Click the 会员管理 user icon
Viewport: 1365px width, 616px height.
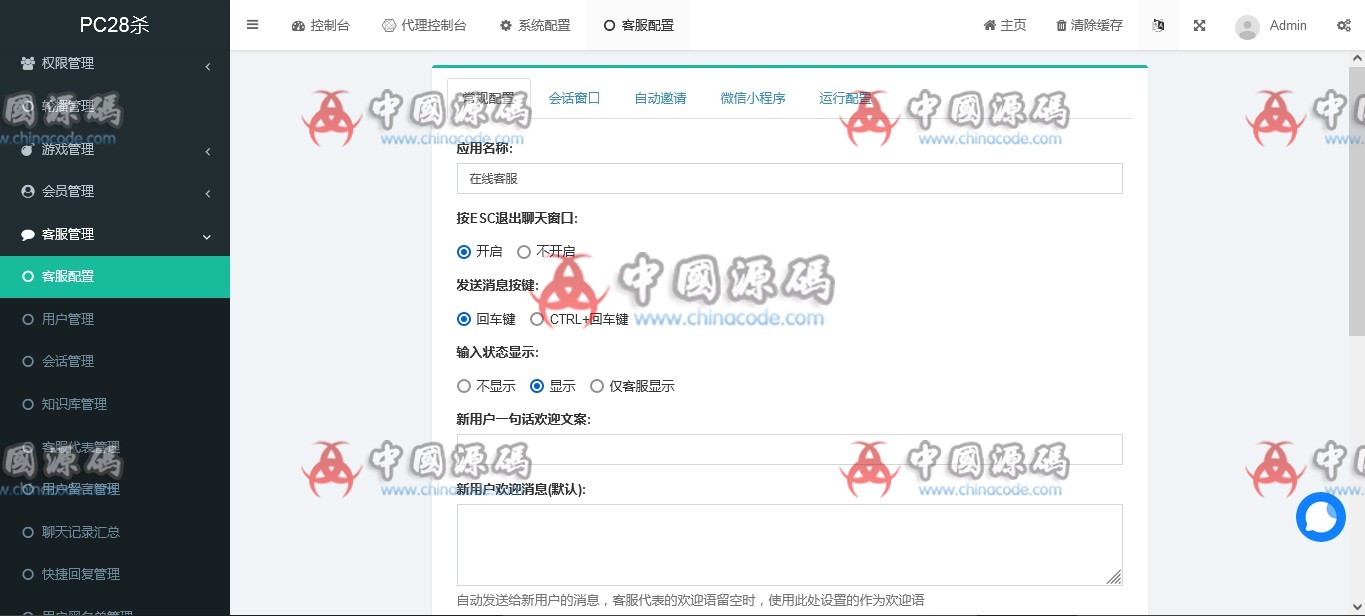tap(28, 191)
